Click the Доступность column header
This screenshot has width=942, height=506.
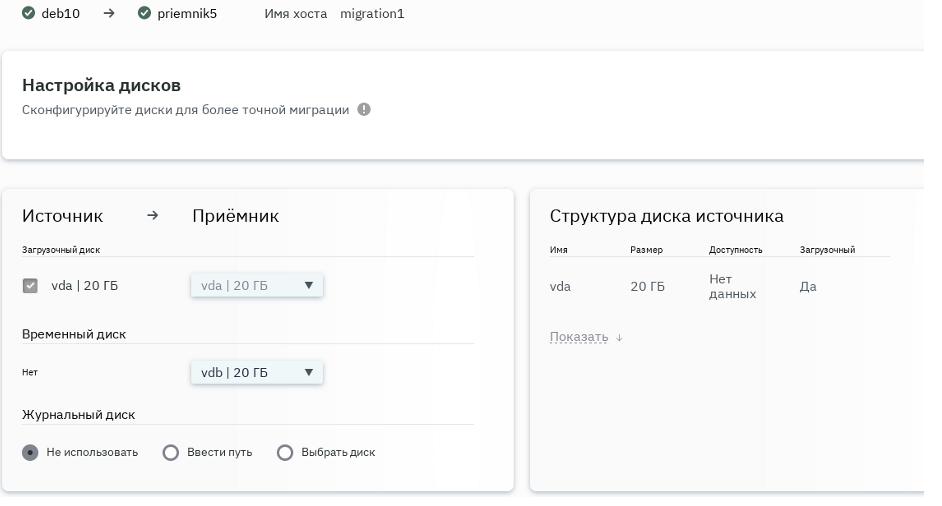(x=735, y=250)
